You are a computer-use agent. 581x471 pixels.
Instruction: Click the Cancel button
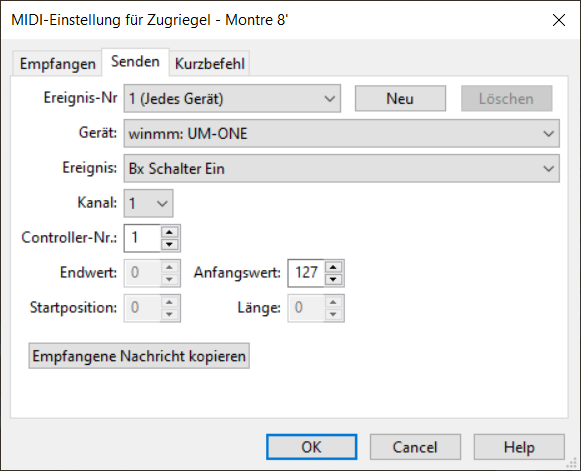pos(415,447)
